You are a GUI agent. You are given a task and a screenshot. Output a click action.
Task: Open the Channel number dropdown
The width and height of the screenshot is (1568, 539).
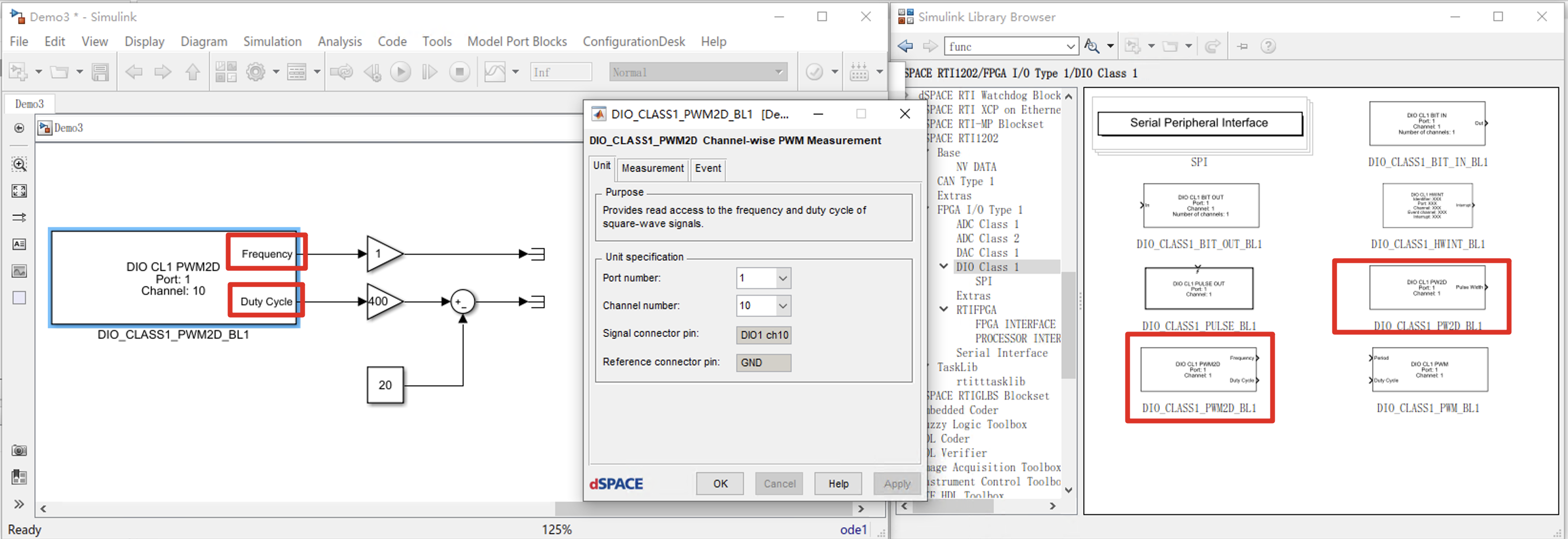[783, 306]
